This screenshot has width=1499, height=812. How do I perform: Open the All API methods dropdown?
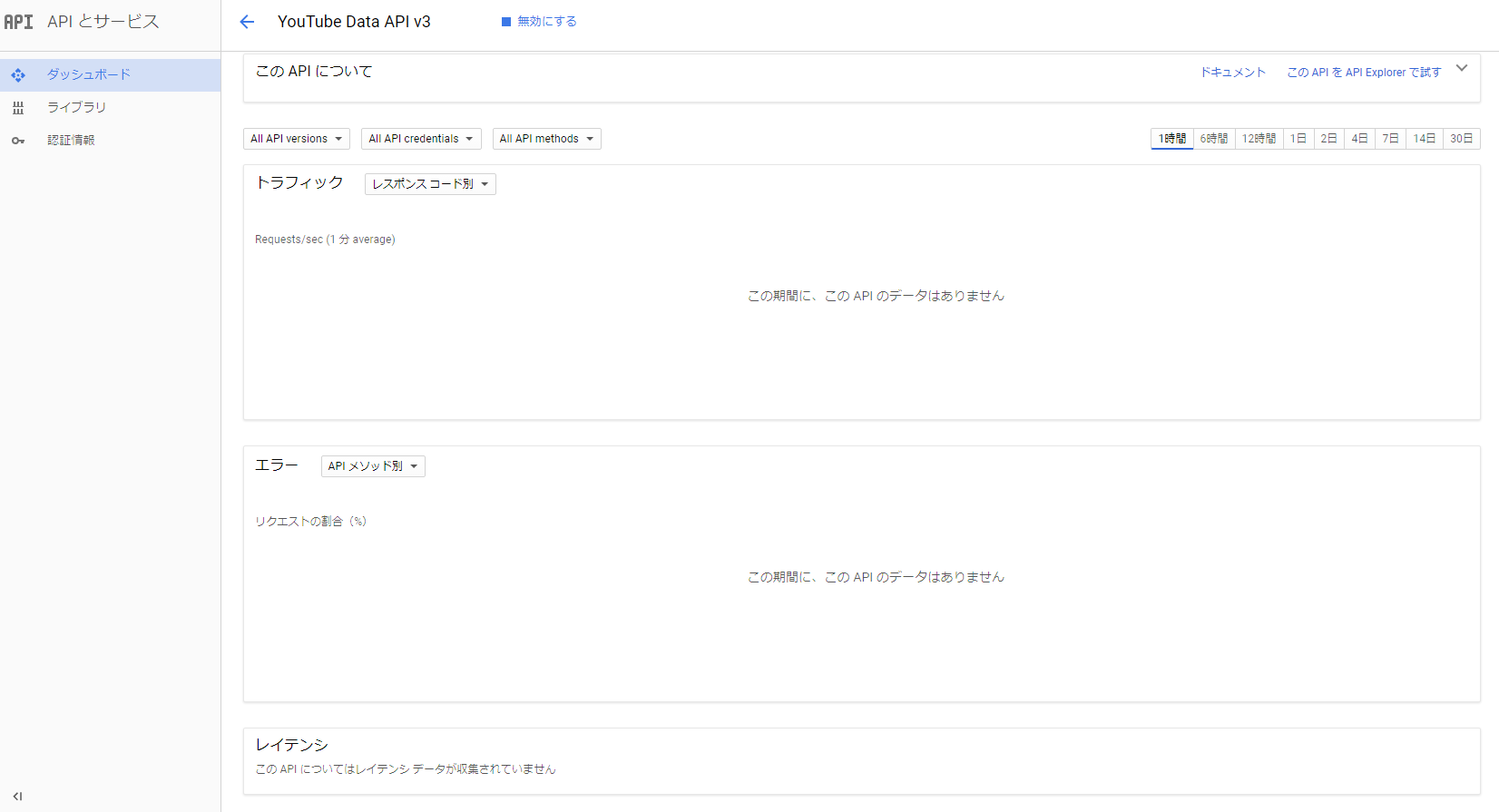pyautogui.click(x=547, y=139)
